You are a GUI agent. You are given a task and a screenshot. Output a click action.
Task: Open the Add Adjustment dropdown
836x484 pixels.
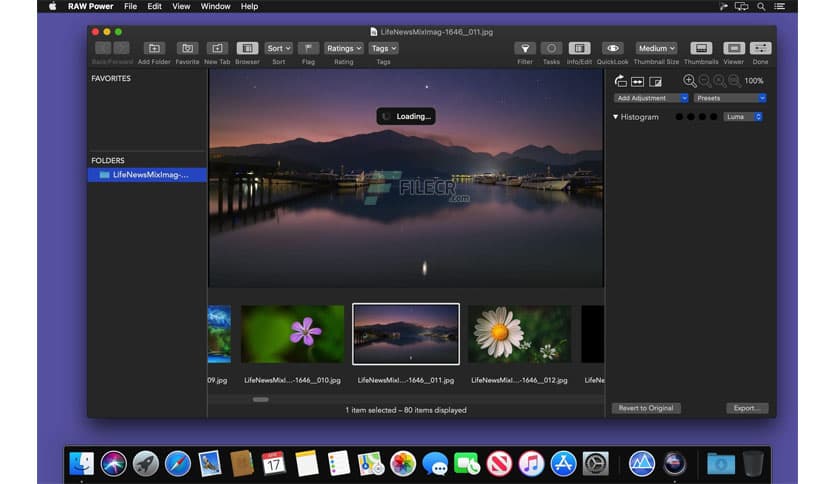tap(651, 98)
